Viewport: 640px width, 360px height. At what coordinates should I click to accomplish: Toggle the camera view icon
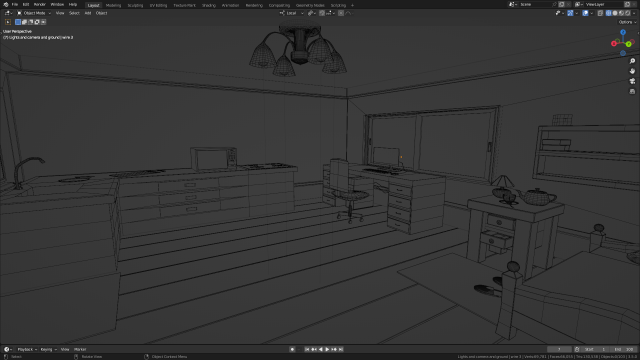pos(632,81)
